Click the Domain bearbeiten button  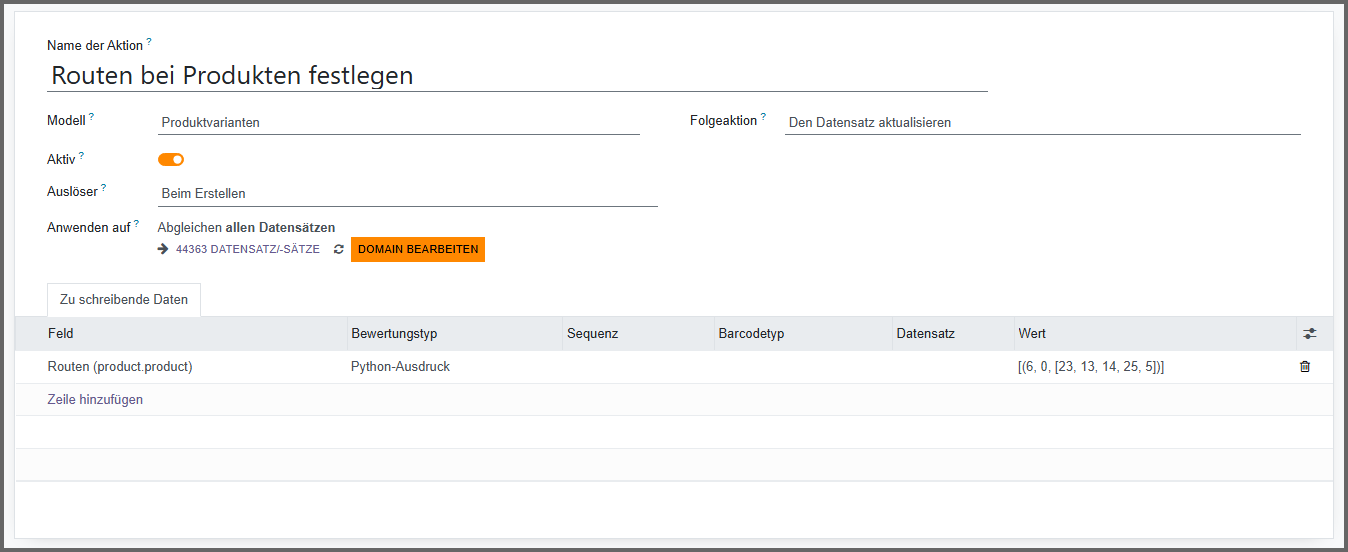point(417,249)
